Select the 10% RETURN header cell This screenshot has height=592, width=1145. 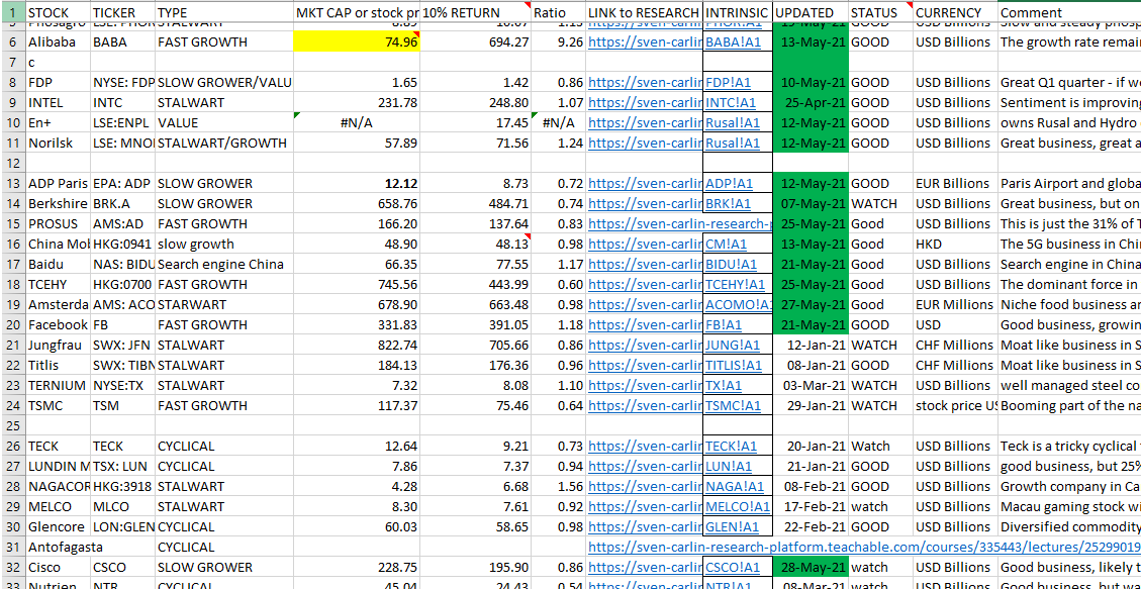pyautogui.click(x=476, y=12)
